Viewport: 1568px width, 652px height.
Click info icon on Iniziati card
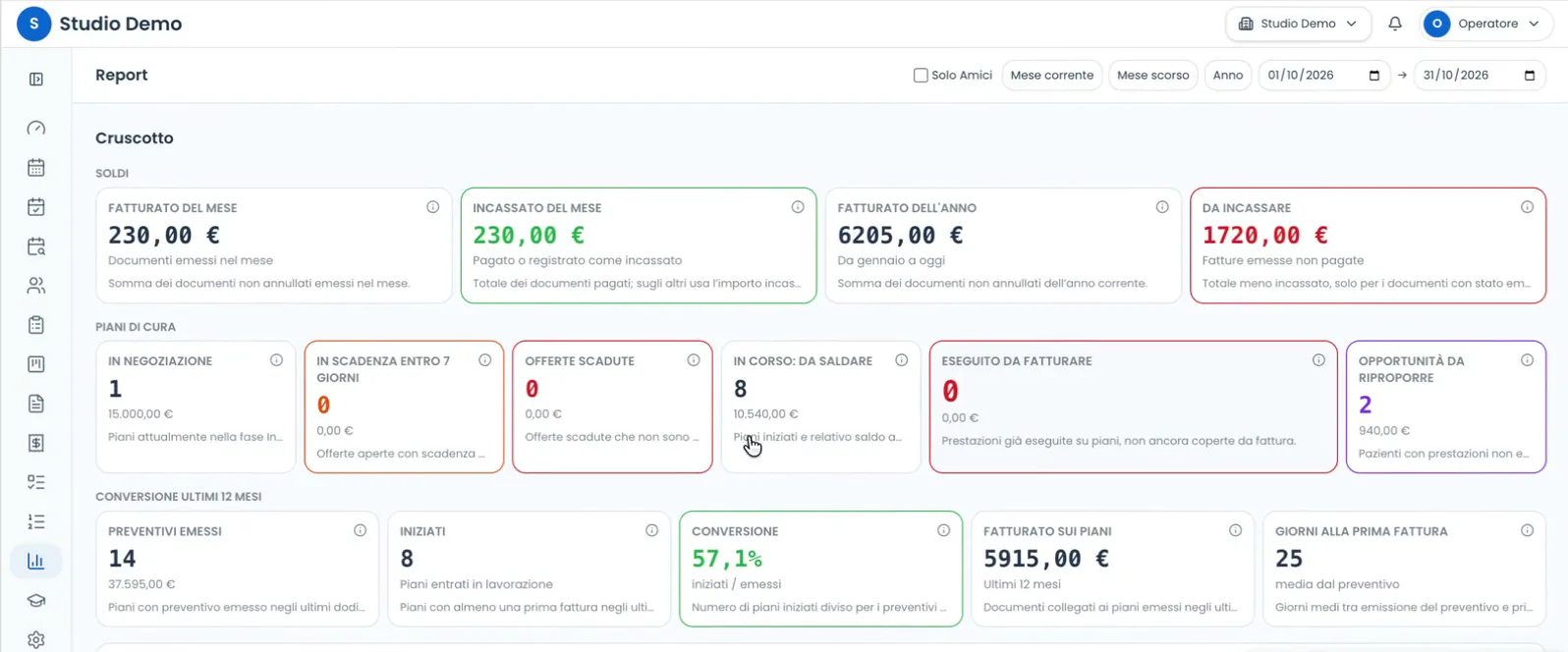tap(651, 530)
